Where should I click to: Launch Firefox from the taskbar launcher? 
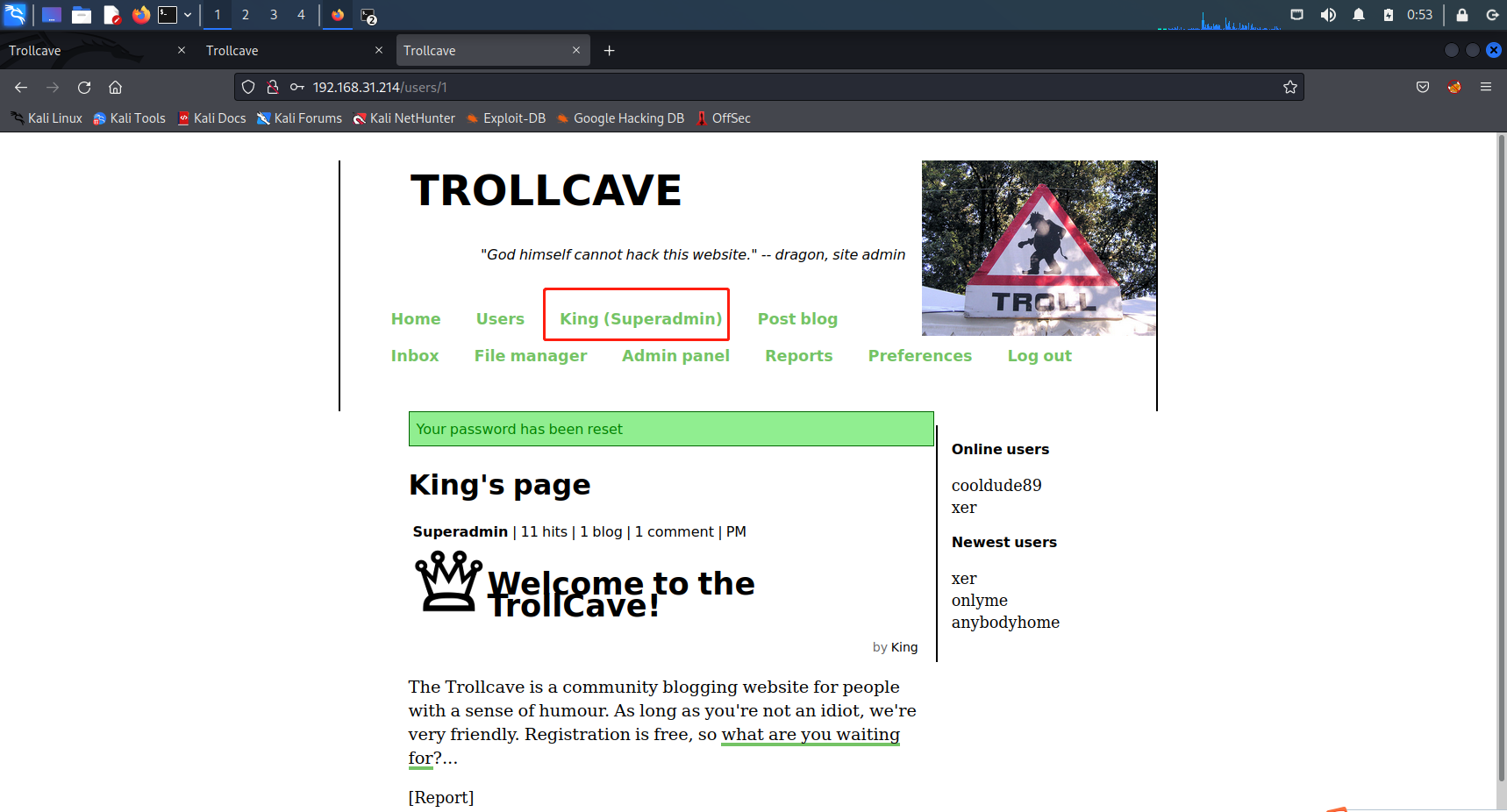[140, 15]
